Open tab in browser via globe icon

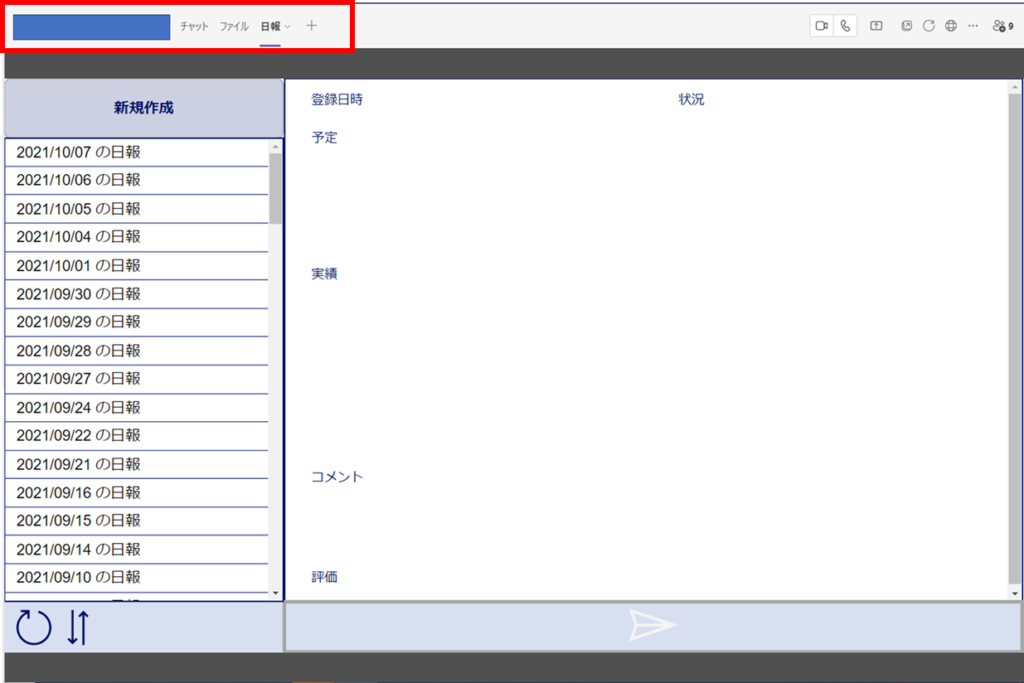951,26
